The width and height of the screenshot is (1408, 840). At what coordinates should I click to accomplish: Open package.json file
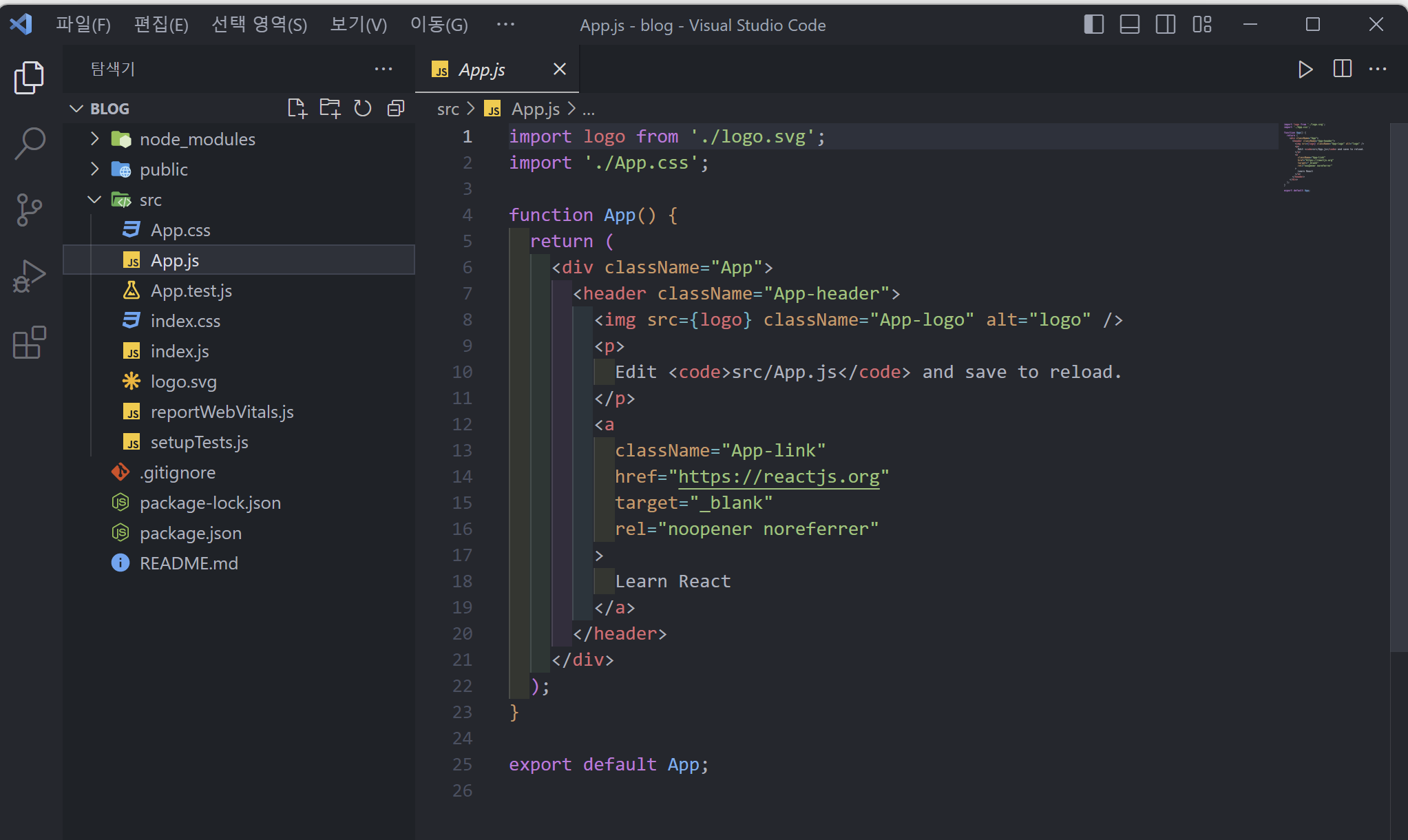tap(238, 533)
